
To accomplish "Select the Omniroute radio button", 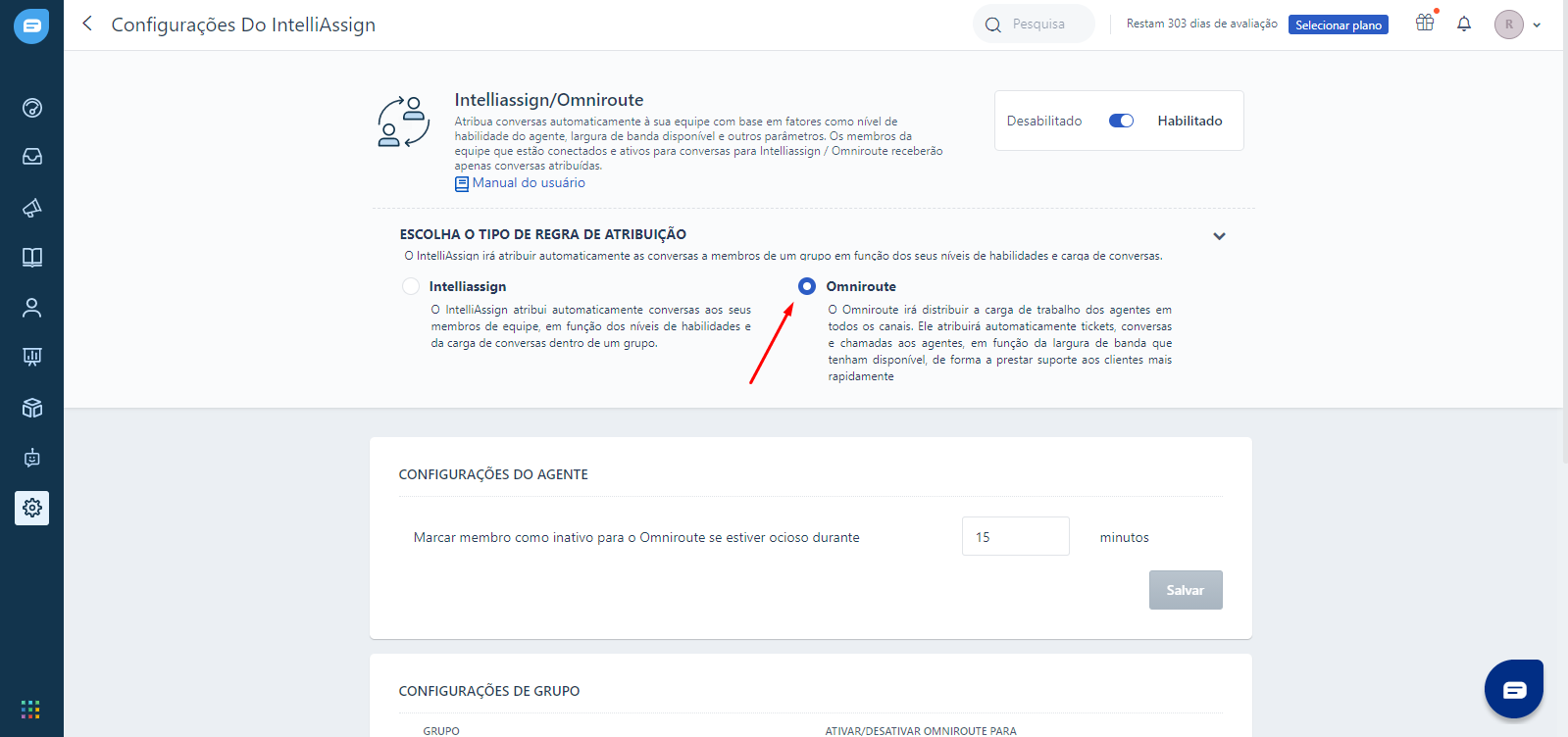I will (807, 286).
